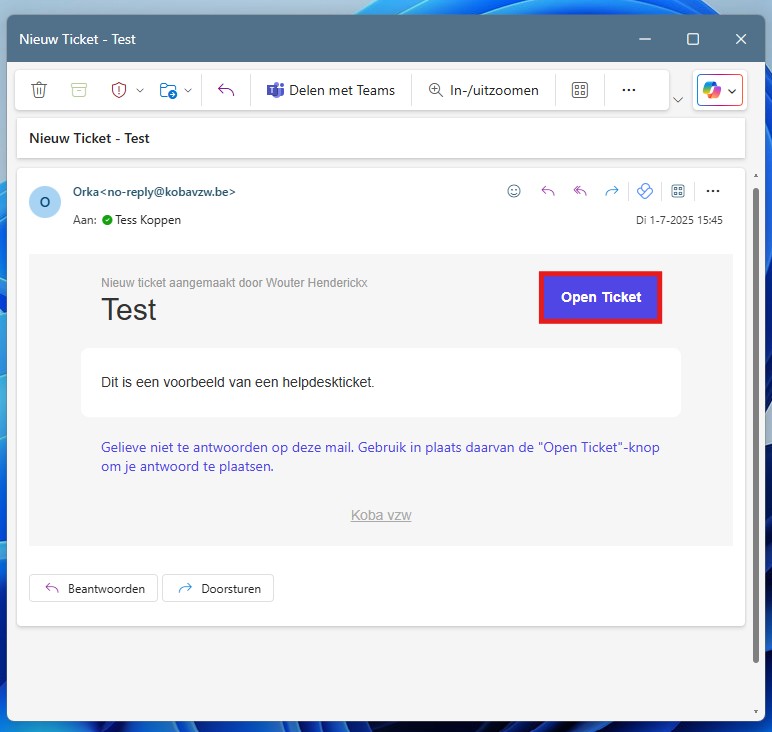Image resolution: width=772 pixels, height=732 pixels.
Task: Click the apps grid icon in the message header
Action: pos(678,191)
